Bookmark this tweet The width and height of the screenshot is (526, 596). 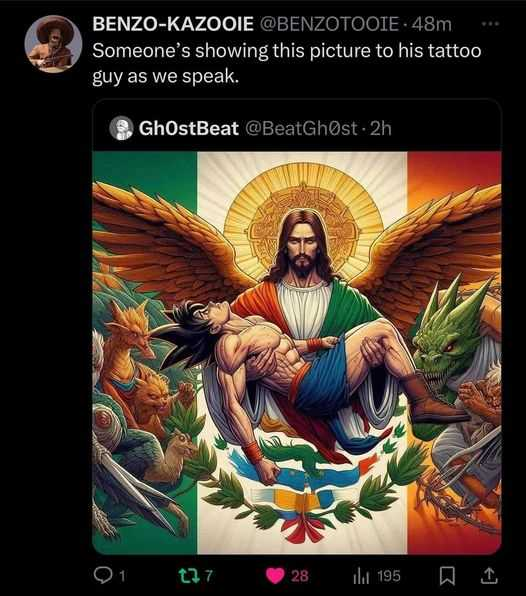[447, 576]
